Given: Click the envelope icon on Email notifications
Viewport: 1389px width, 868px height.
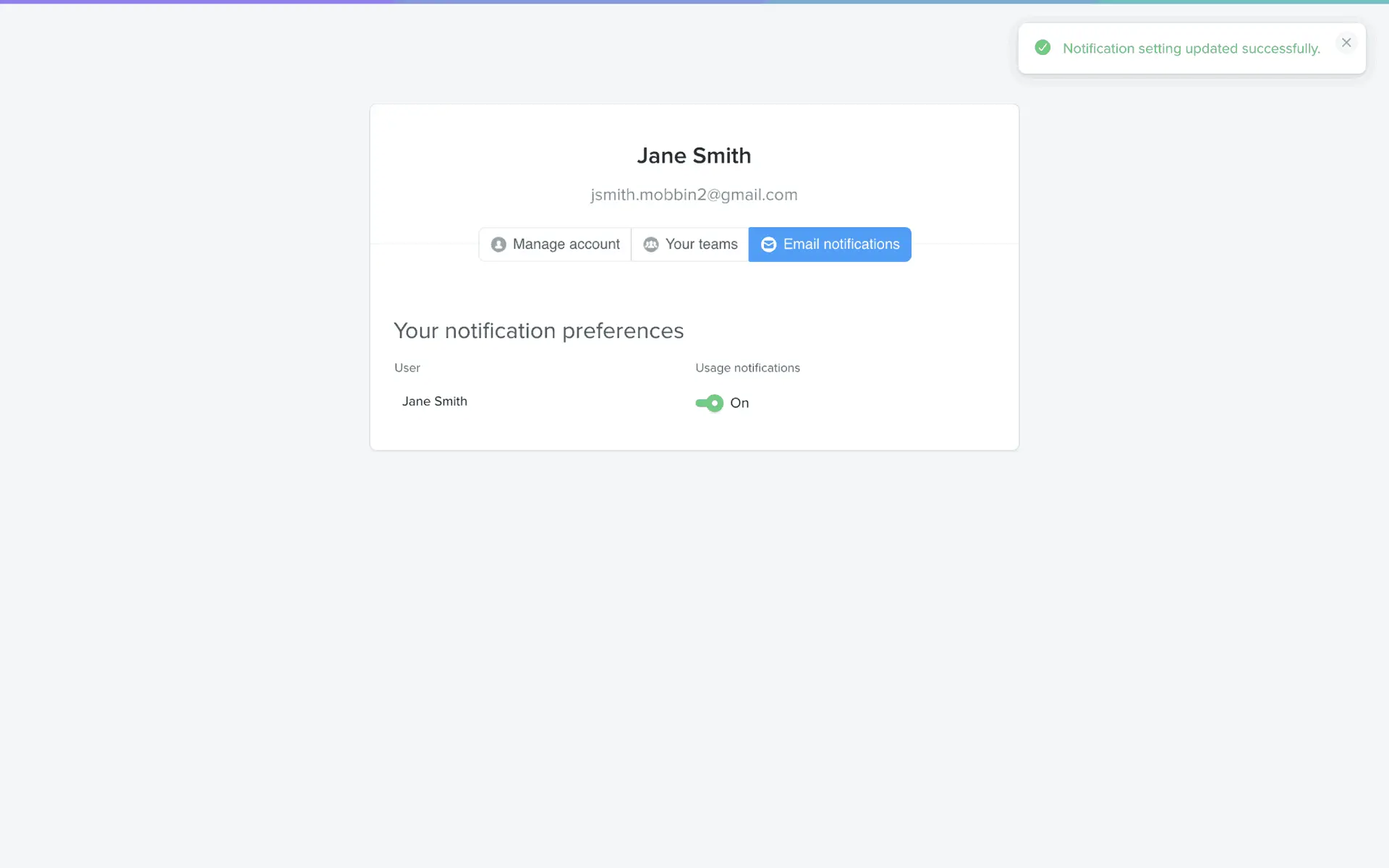Looking at the screenshot, I should [x=768, y=244].
